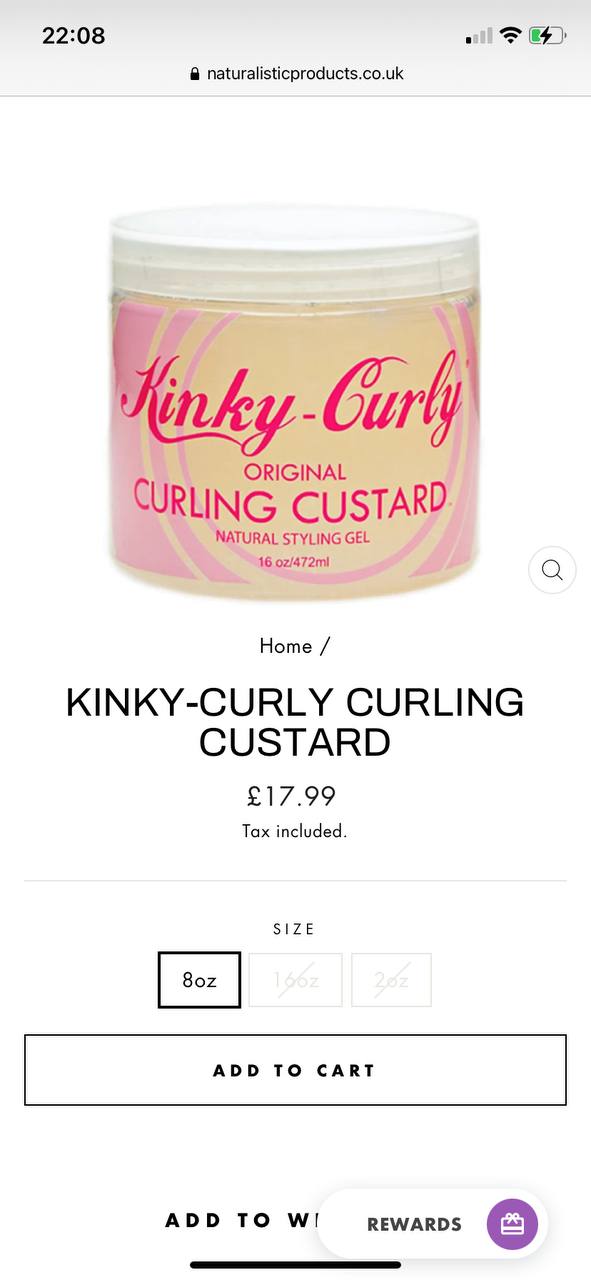Tap the £17.99 price text
The width and height of the screenshot is (591, 1280).
(292, 797)
